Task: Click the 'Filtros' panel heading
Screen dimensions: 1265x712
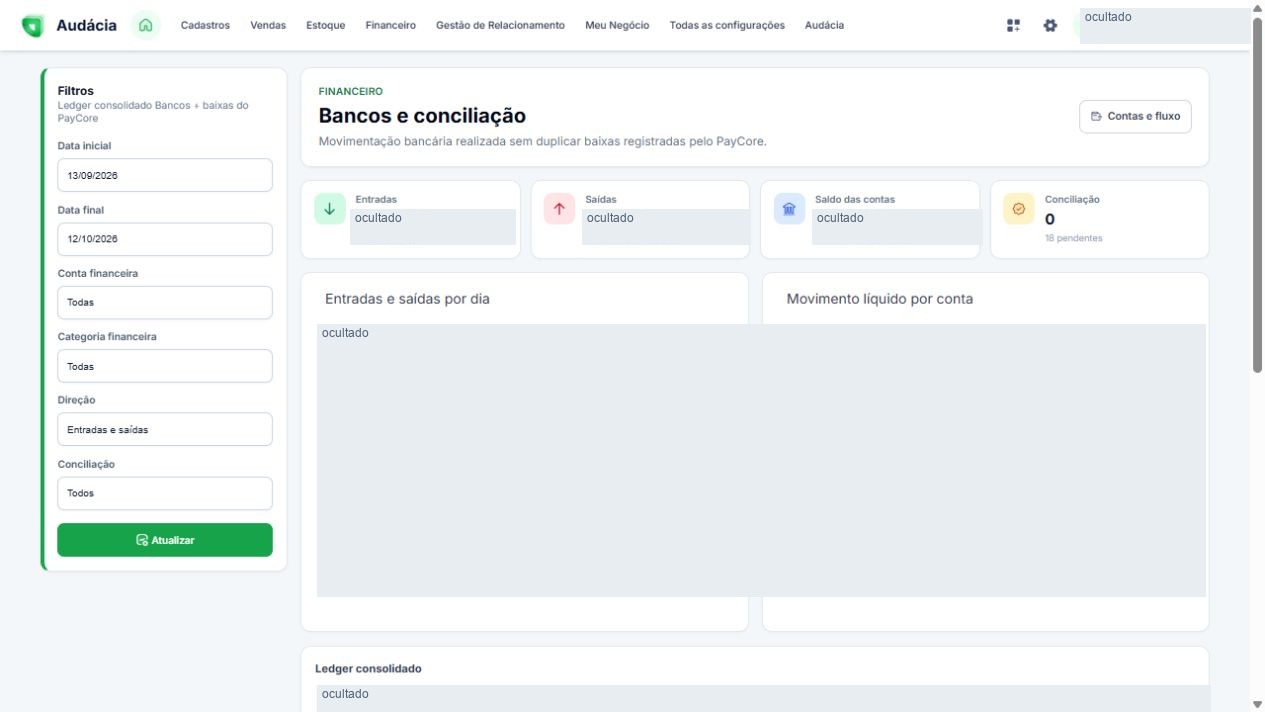Action: (75, 91)
